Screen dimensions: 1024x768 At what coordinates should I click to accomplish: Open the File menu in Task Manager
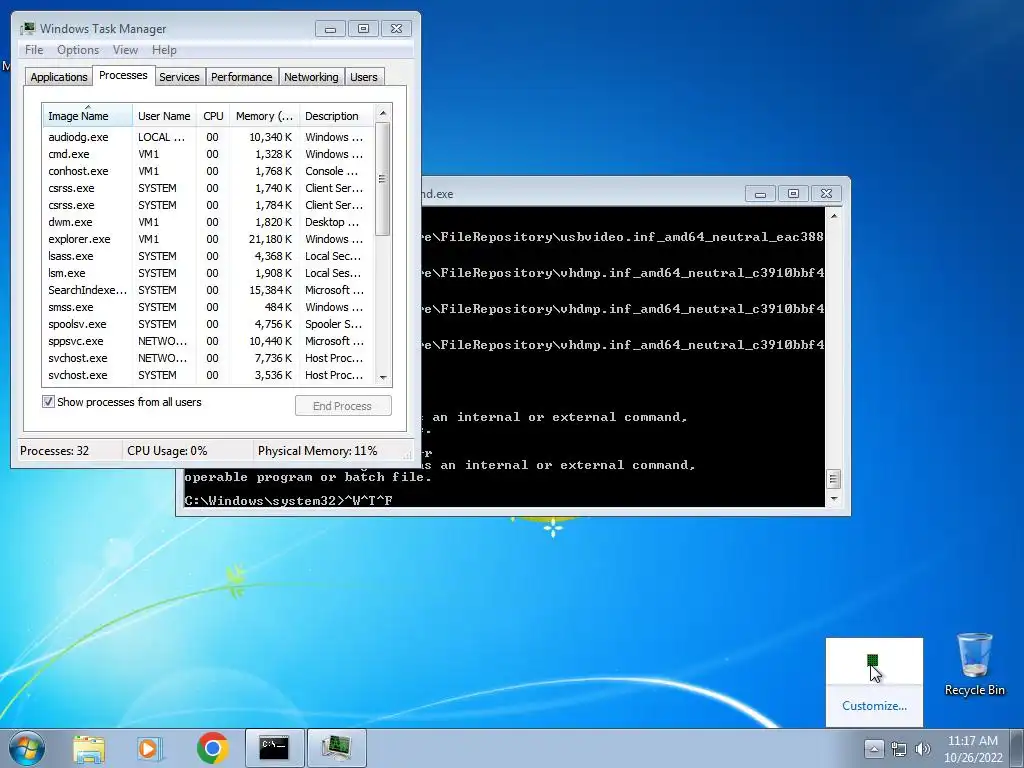[x=34, y=50]
